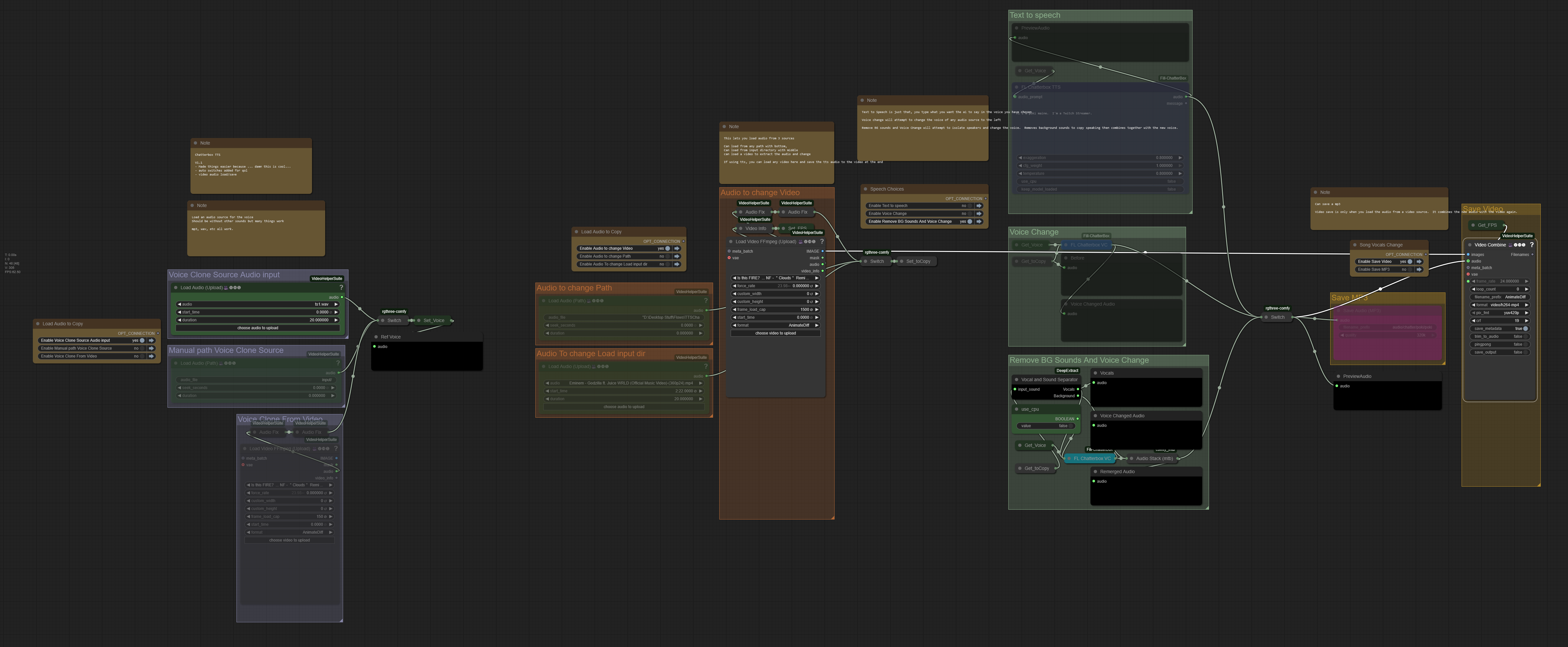Click choose video to upload in Voice Clone From Video
The width and height of the screenshot is (1568, 647).
point(290,541)
